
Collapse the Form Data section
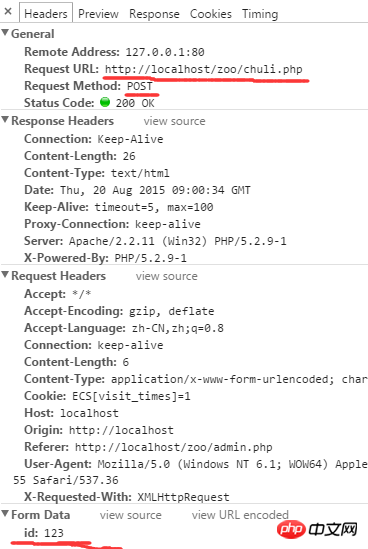click(x=5, y=514)
